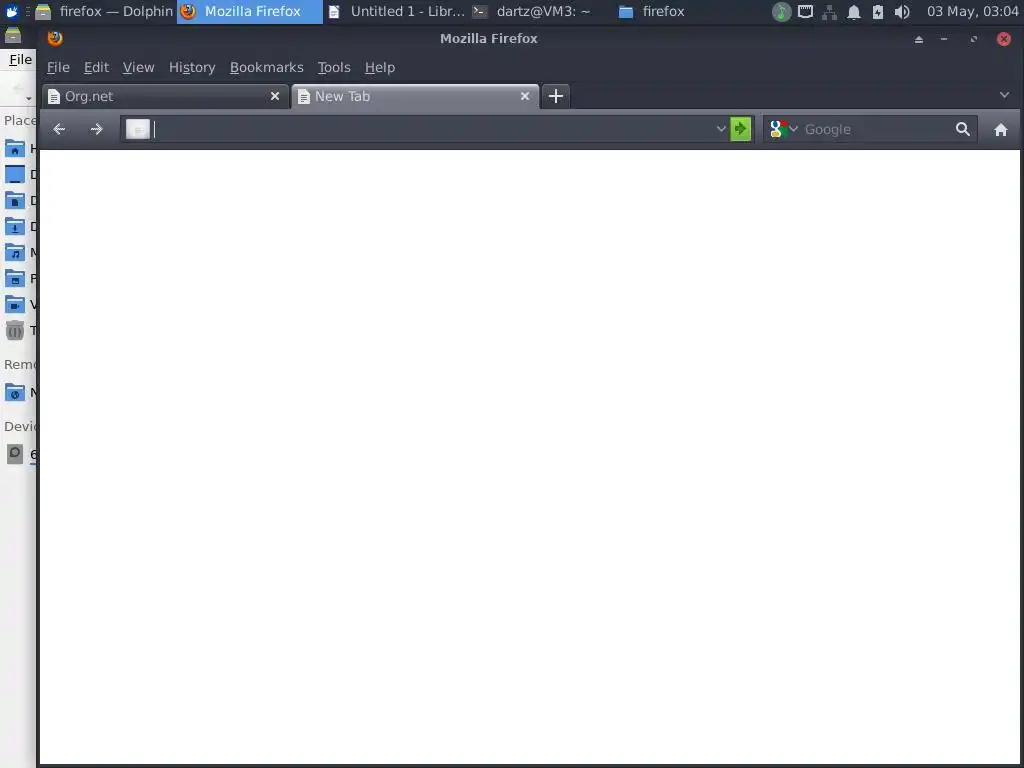Click the search magnifier icon
1024x768 pixels.
pyautogui.click(x=963, y=129)
